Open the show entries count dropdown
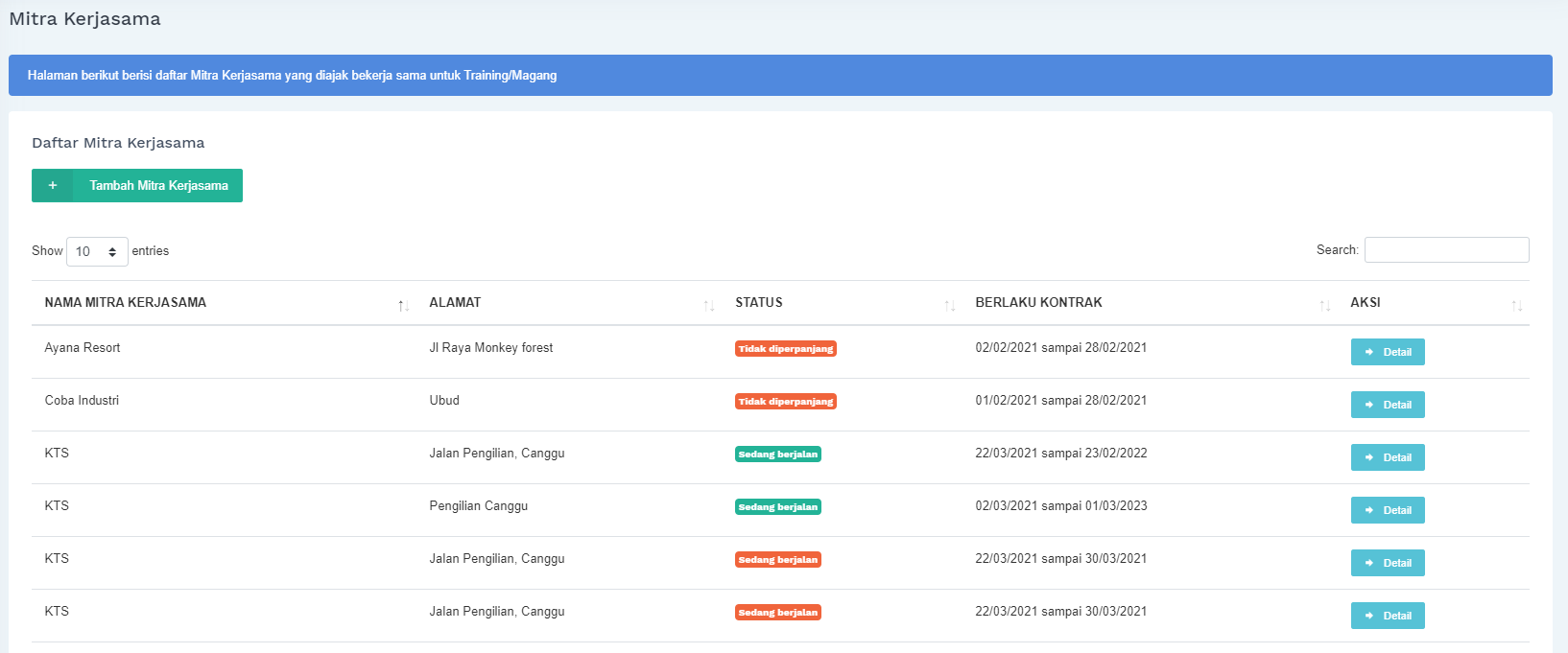Image resolution: width=1568 pixels, height=653 pixels. coord(97,251)
